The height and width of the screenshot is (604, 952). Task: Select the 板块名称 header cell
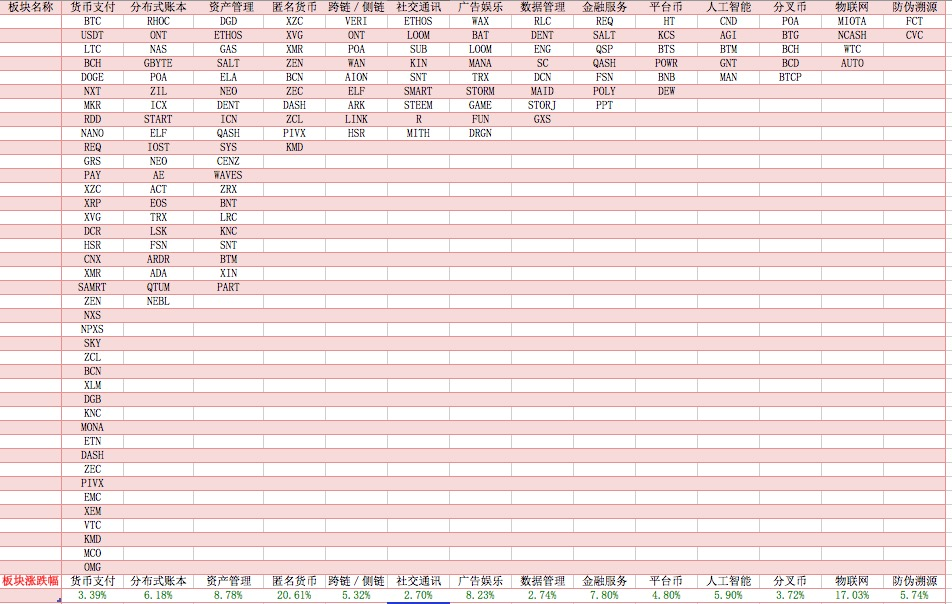(30, 7)
